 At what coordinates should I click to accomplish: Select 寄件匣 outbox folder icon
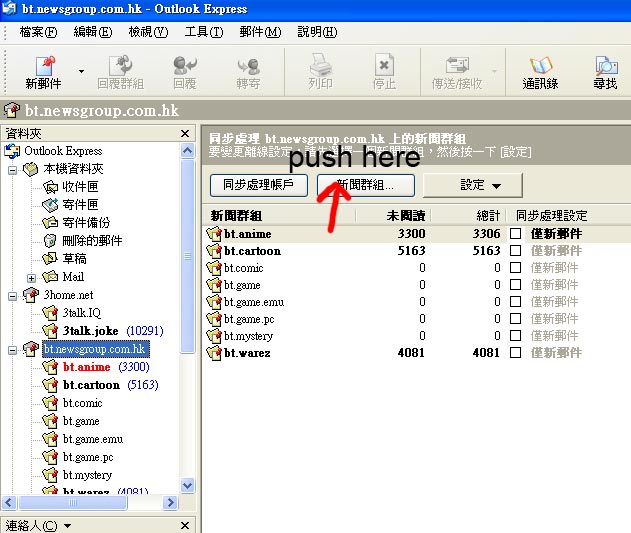pos(50,205)
